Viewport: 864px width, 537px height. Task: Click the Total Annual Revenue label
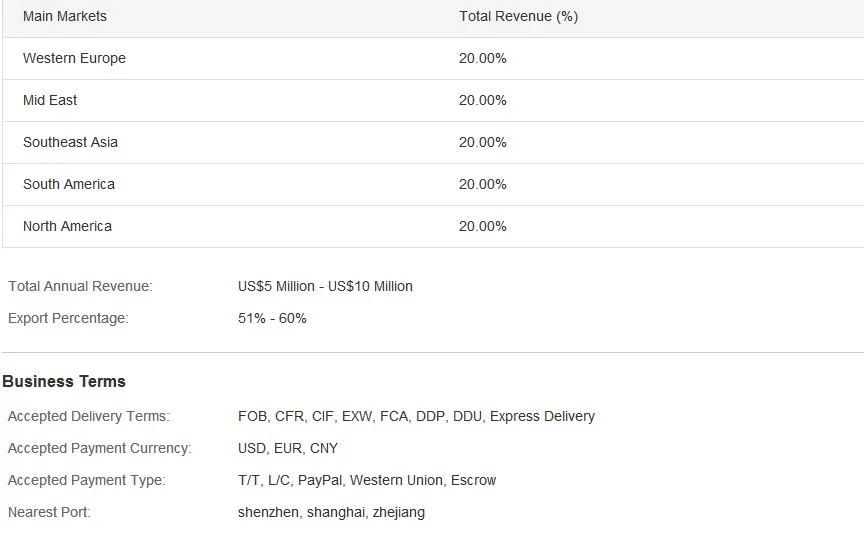80,286
